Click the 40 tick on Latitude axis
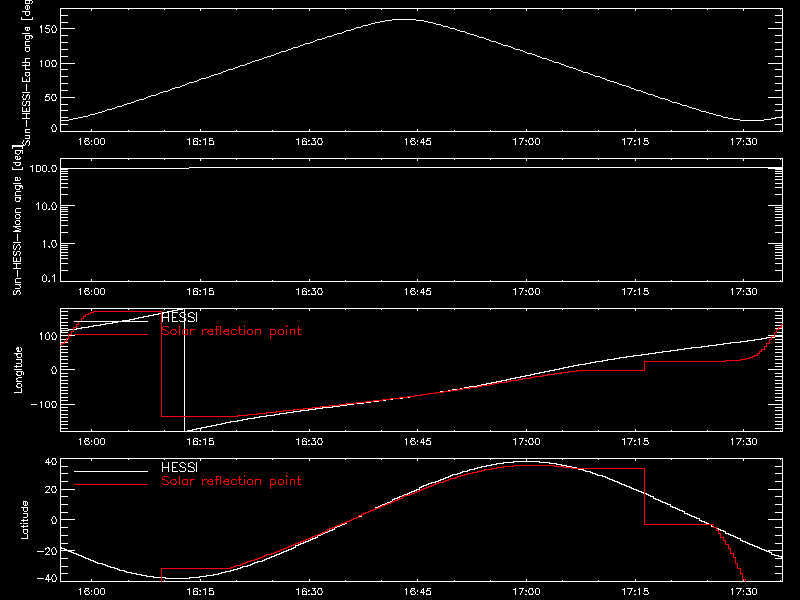This screenshot has width=800, height=600. 52,462
